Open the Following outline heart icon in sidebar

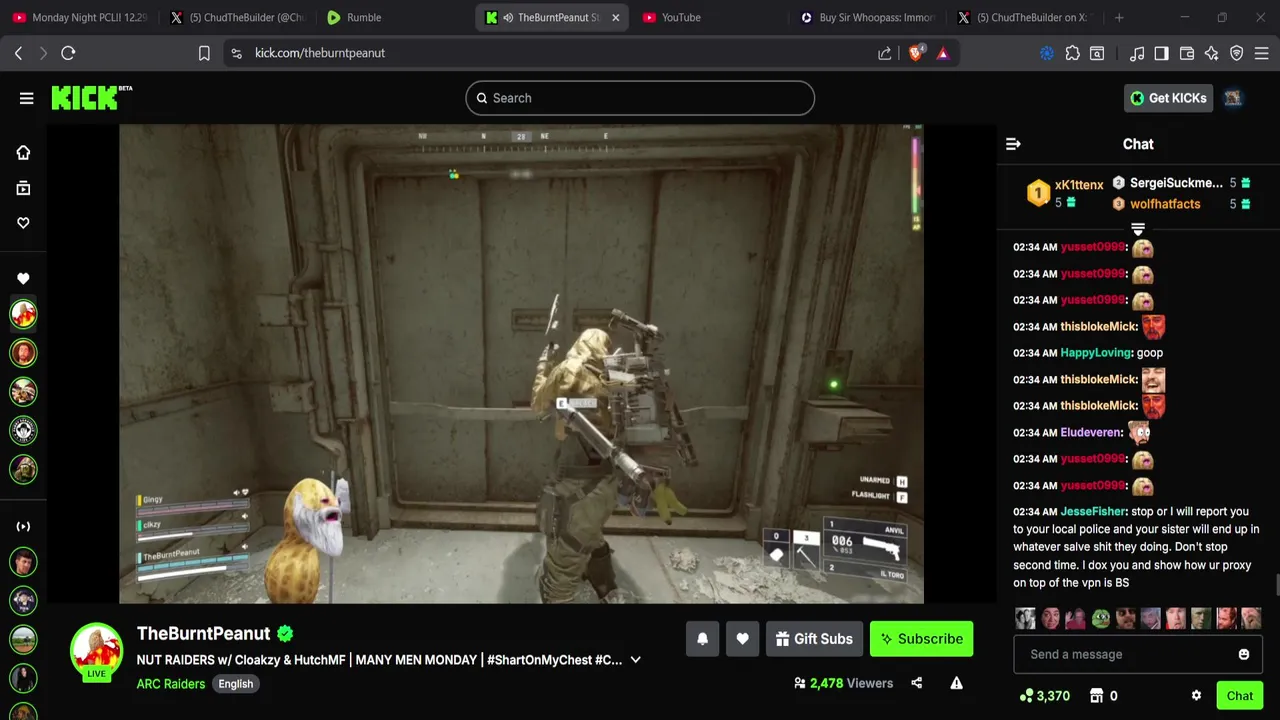click(x=23, y=223)
